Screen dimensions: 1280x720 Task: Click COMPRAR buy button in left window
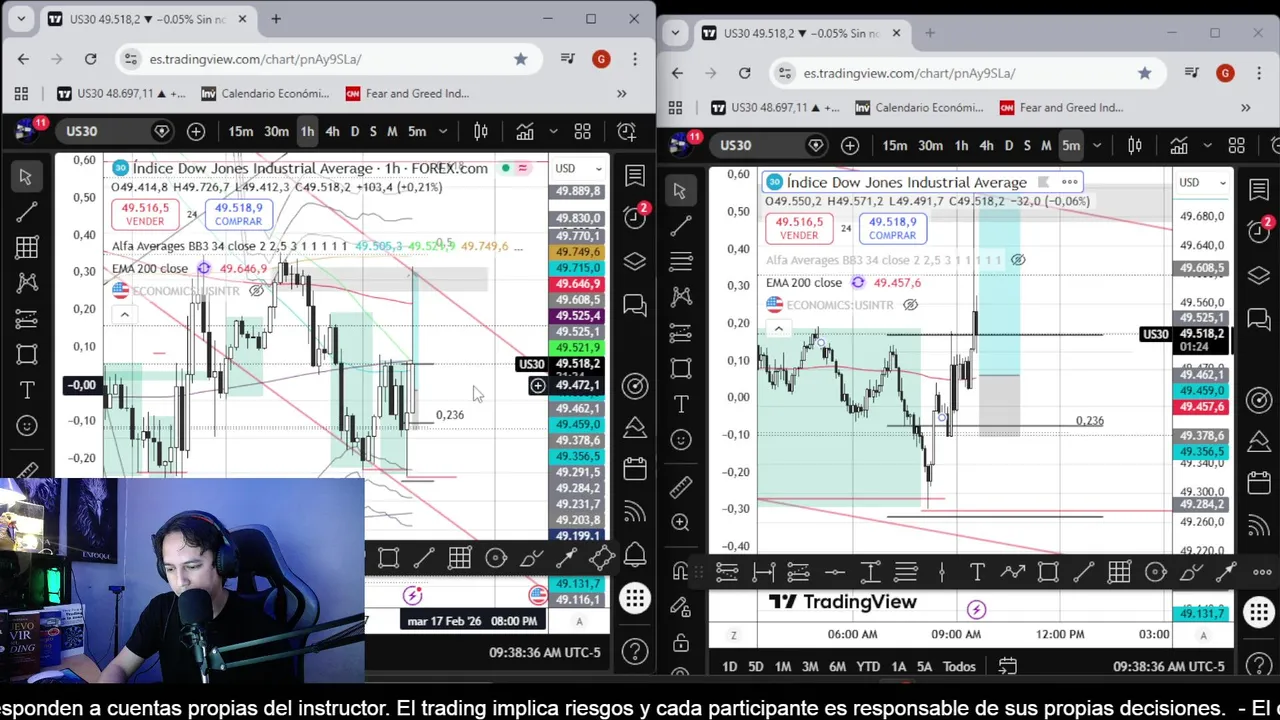238,214
